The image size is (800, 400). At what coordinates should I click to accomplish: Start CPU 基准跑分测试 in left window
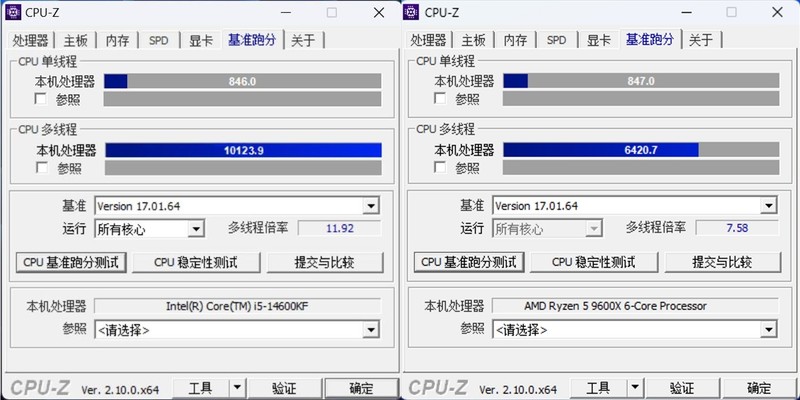click(x=71, y=262)
